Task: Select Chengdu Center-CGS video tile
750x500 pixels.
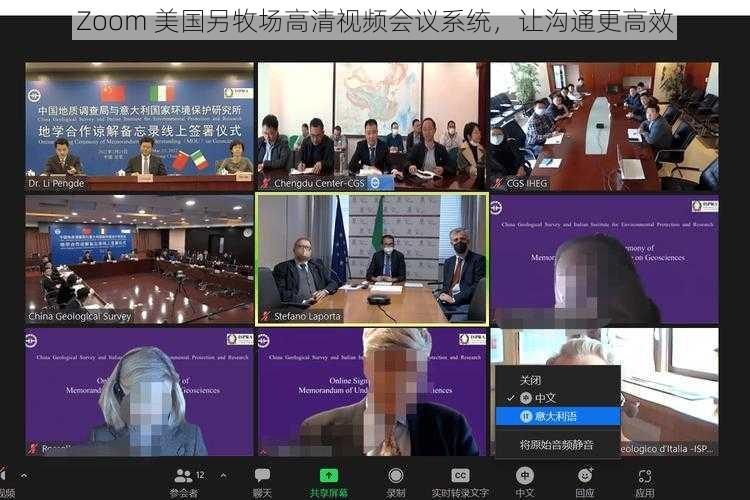Action: (373, 127)
